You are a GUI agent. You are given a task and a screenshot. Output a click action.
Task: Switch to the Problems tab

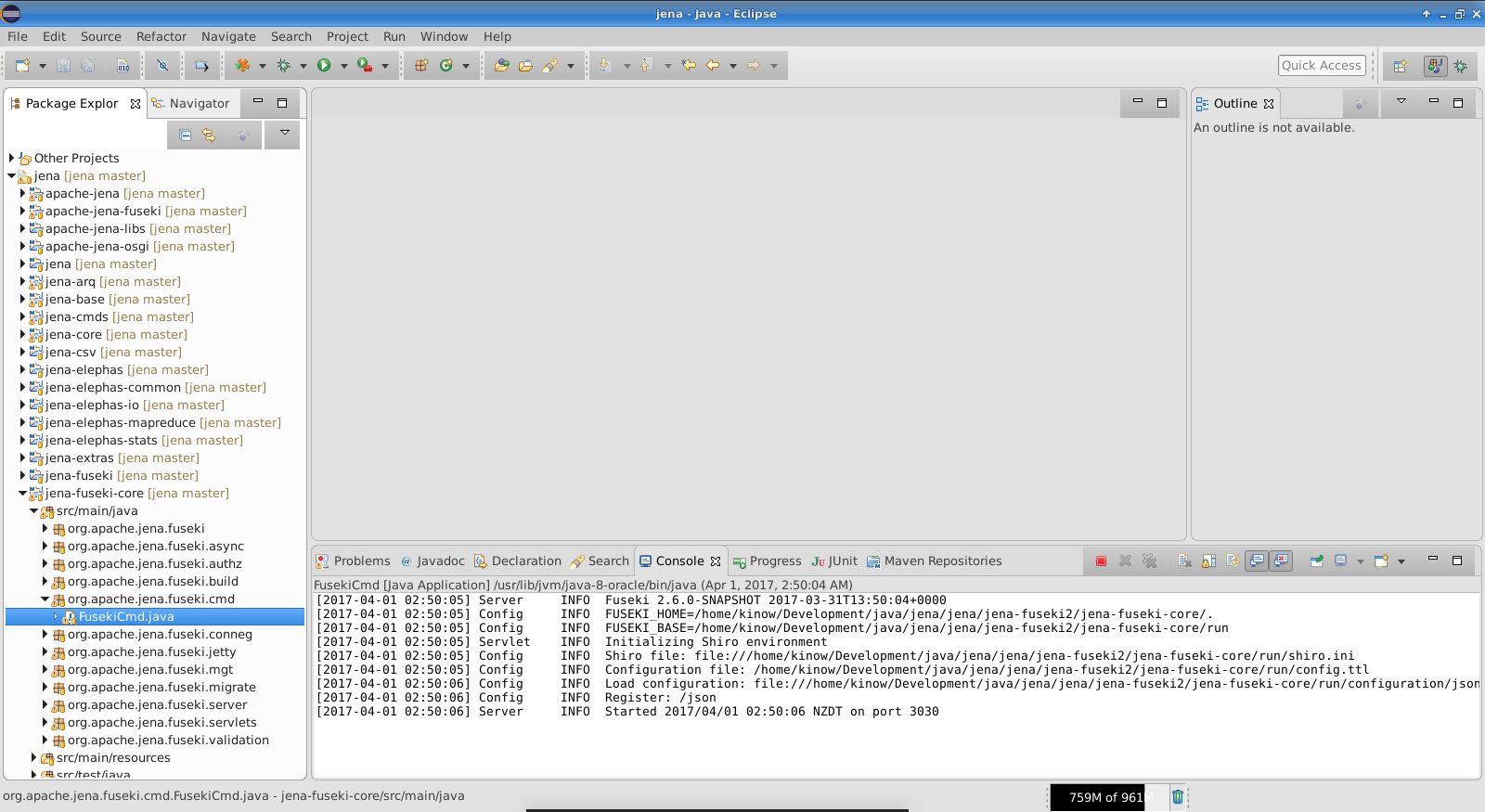pos(353,561)
